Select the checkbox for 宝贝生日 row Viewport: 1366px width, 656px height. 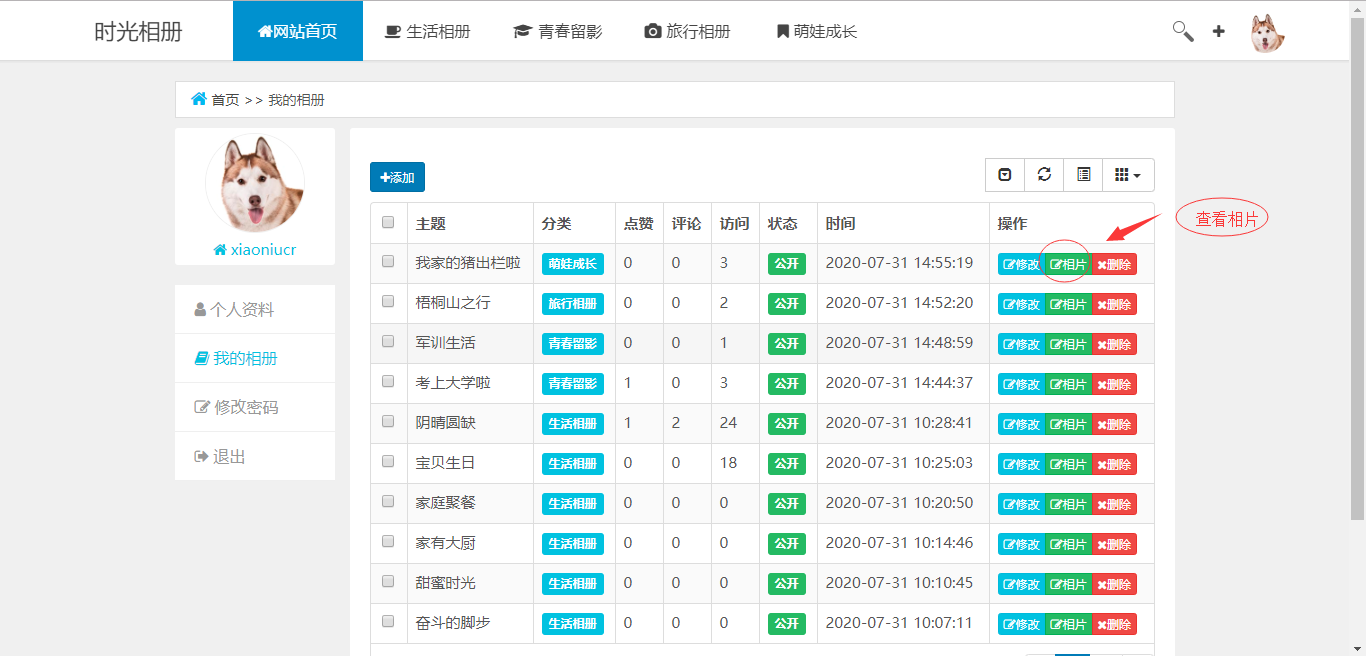388,461
